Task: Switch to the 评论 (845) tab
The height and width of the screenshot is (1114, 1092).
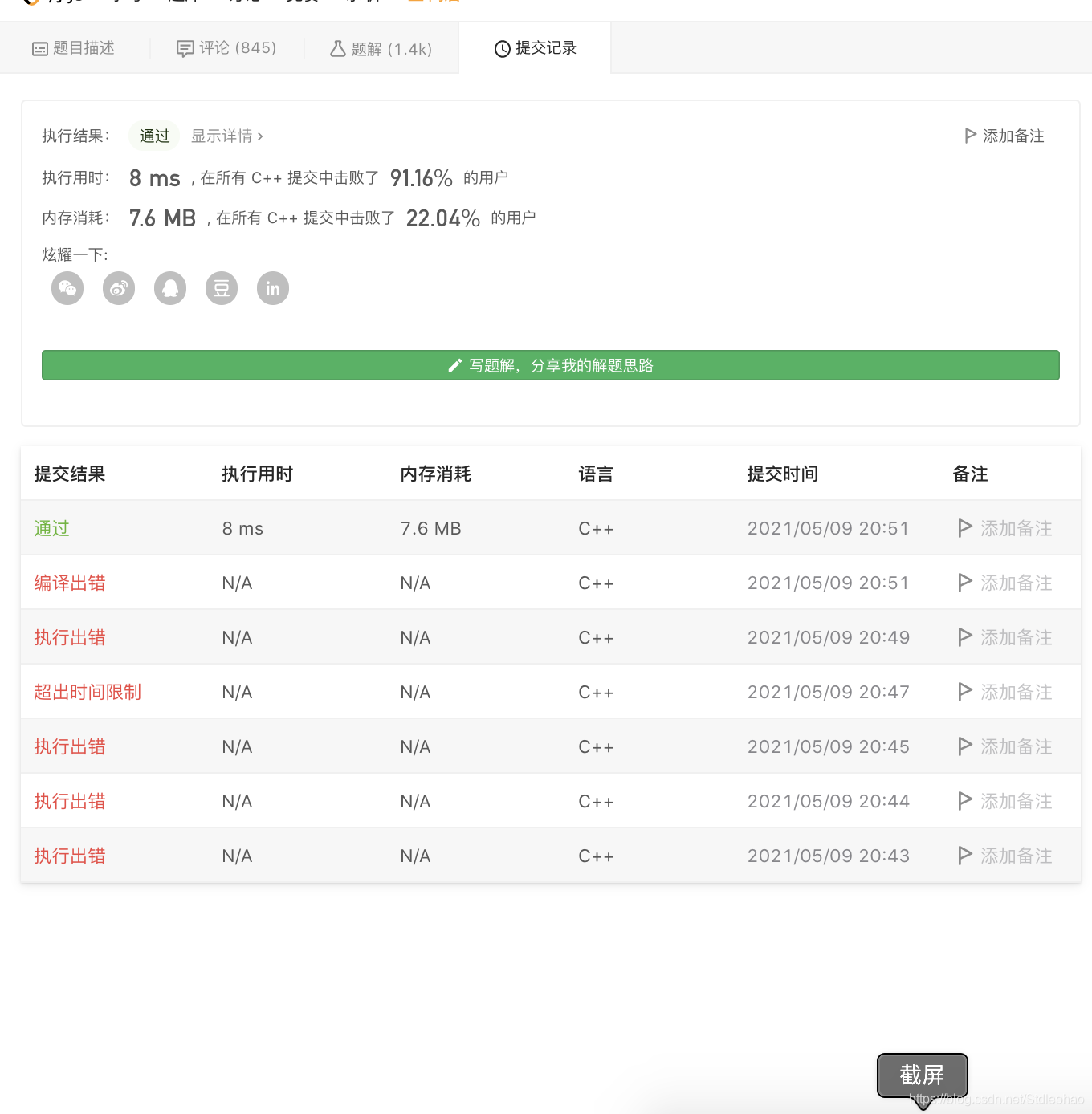Action: pos(227,48)
